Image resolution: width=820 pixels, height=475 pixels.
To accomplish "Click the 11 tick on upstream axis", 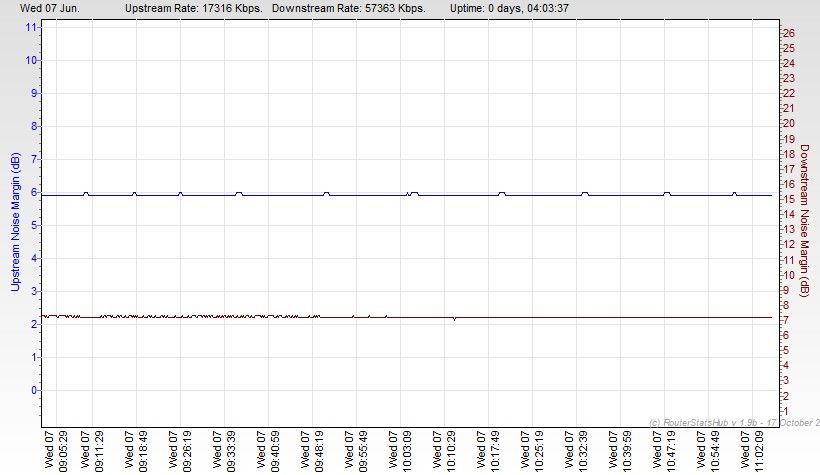I will tap(32, 27).
